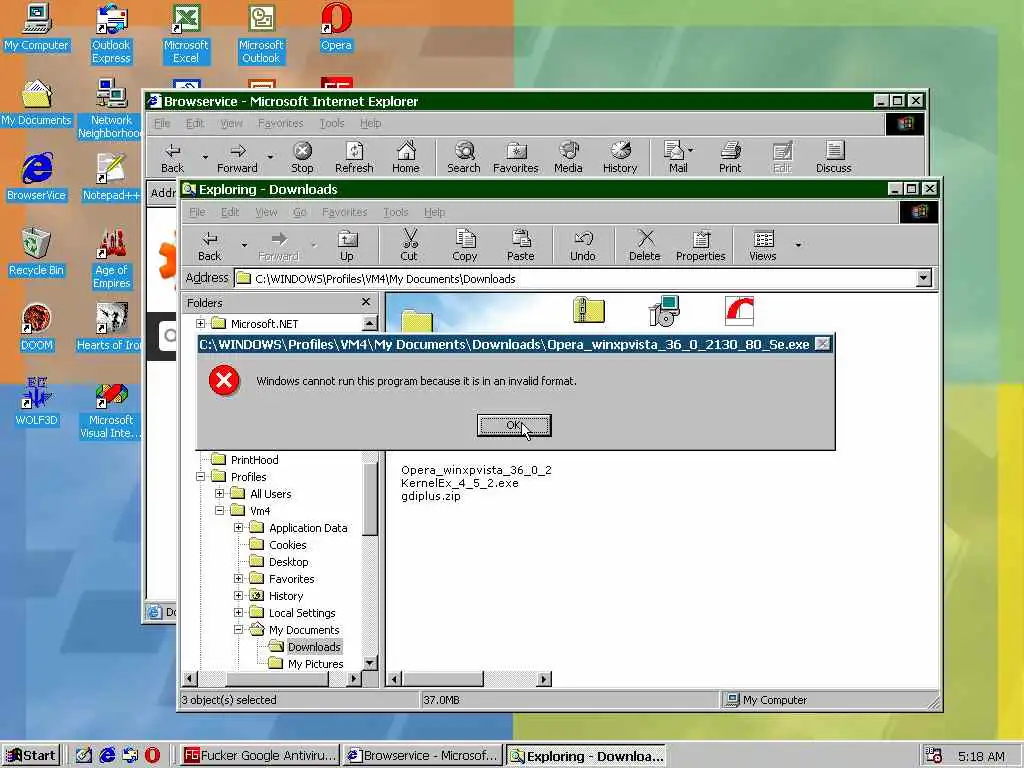Expand the All Users tree node
Viewport: 1024px width, 768px height.
tap(219, 494)
